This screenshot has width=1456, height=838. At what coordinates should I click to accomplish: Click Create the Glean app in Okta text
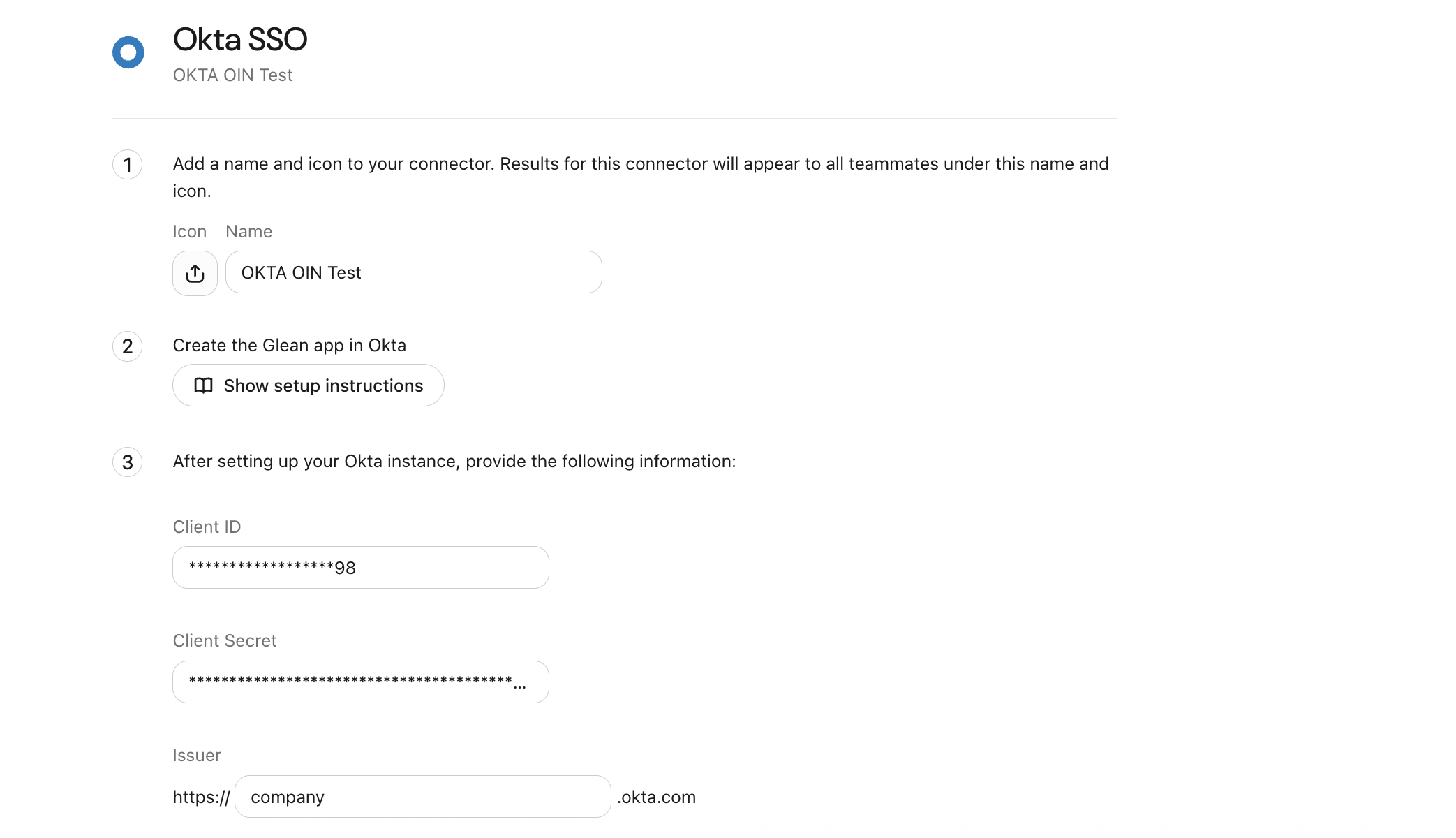click(290, 346)
